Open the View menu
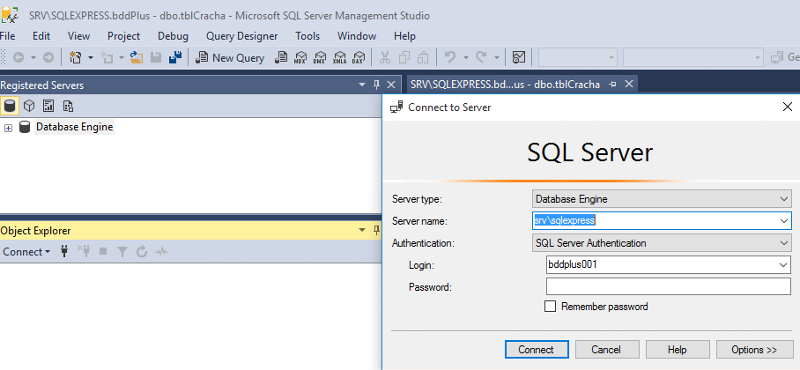The height and width of the screenshot is (370, 800). (79, 36)
